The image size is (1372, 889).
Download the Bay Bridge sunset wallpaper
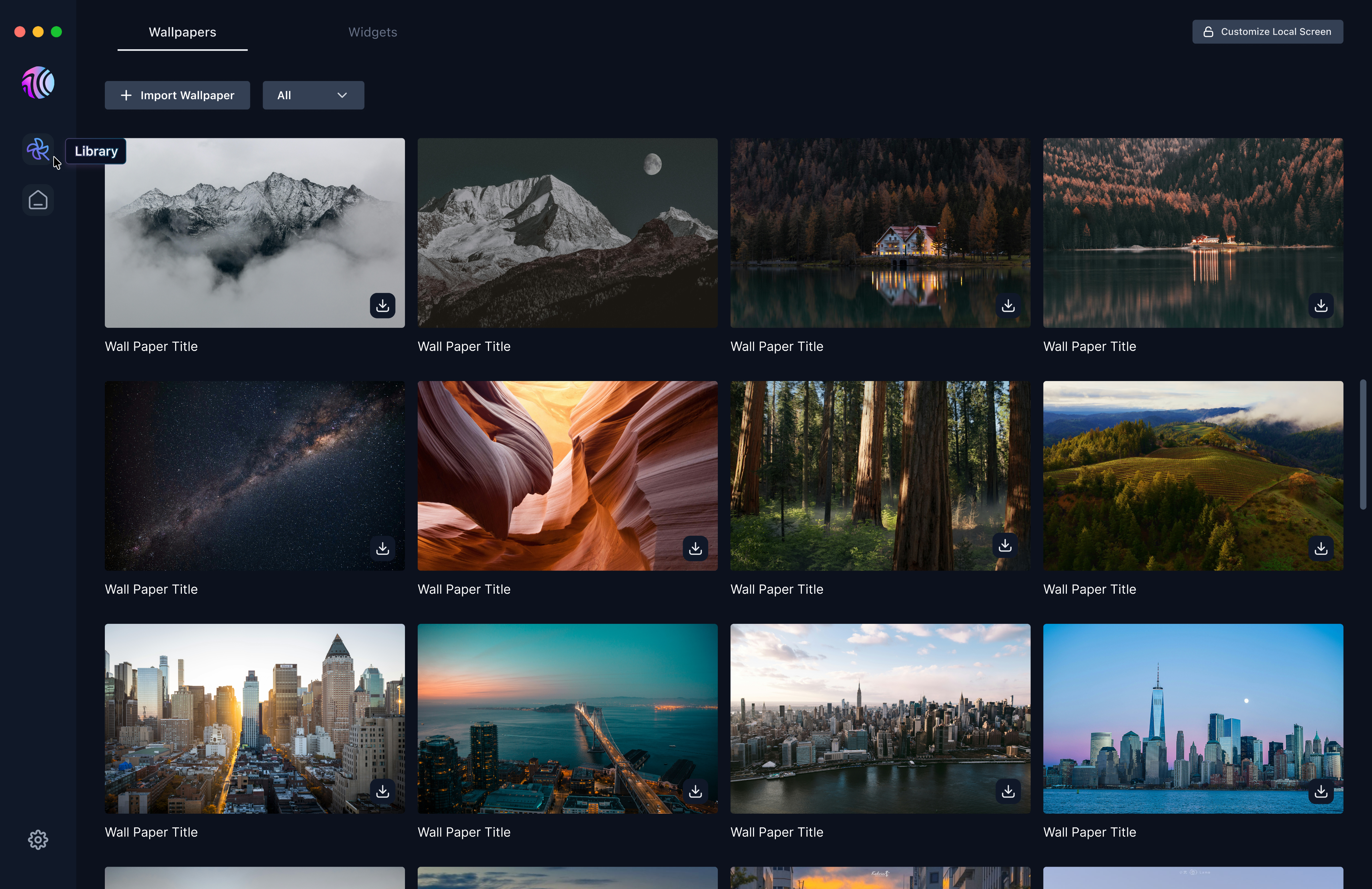coord(695,792)
